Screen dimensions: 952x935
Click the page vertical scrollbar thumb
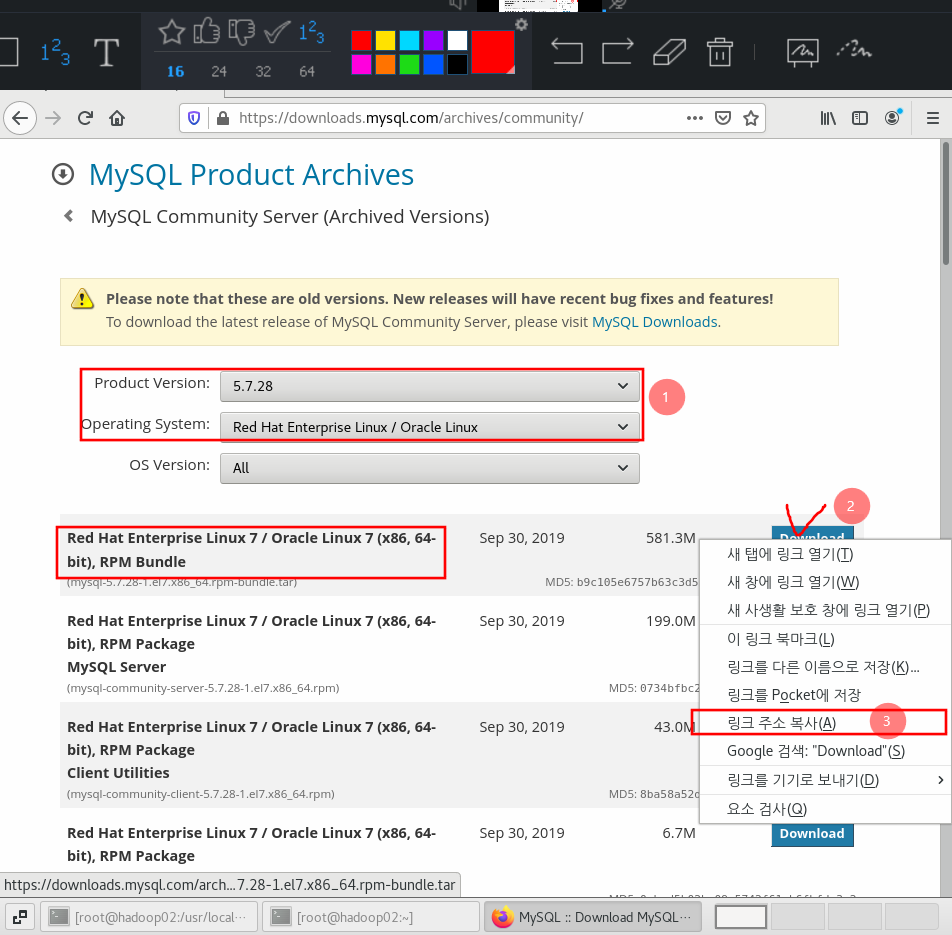(946, 203)
